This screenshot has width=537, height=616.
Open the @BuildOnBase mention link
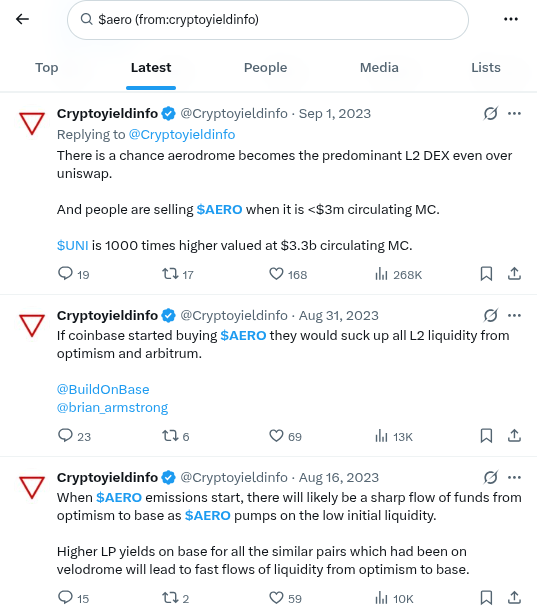103,389
